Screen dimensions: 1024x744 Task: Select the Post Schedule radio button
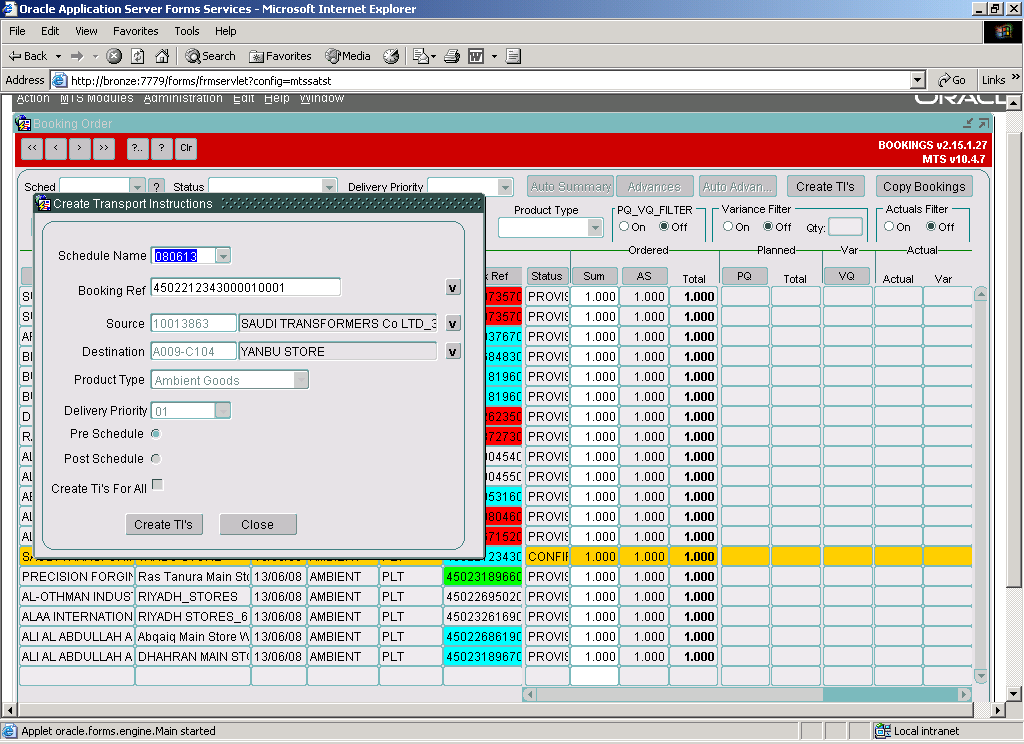tap(156, 459)
